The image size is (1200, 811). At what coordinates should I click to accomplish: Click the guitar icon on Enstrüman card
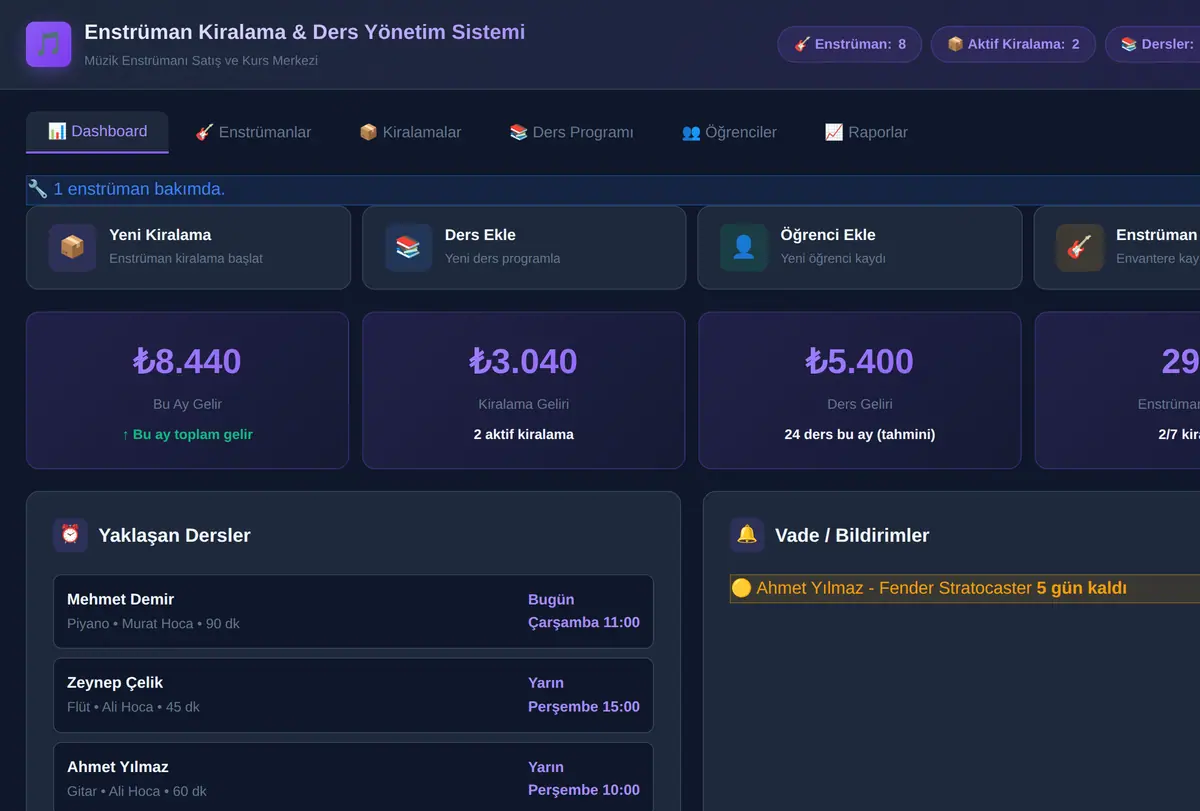point(1079,247)
